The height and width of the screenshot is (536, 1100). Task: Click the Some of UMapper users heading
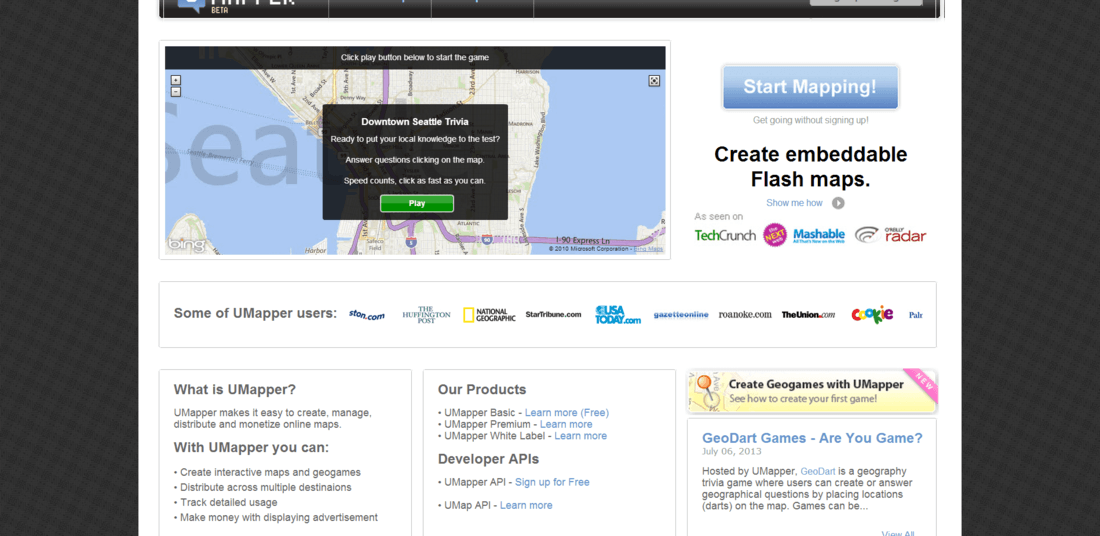click(255, 313)
